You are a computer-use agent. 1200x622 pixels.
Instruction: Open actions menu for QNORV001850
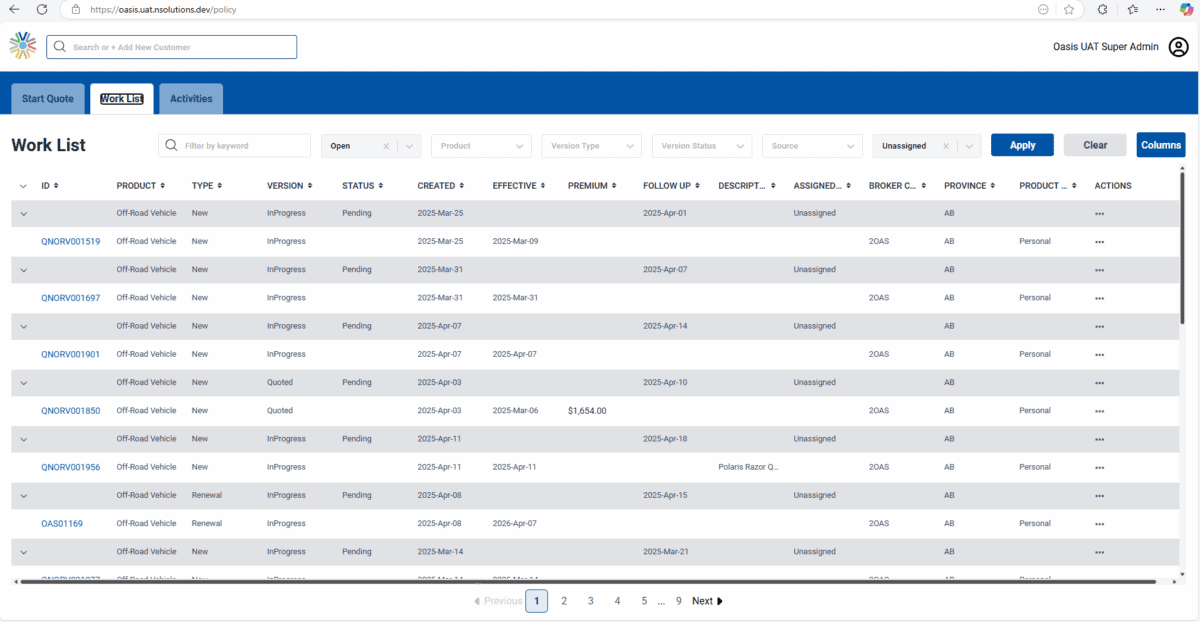coord(1099,411)
